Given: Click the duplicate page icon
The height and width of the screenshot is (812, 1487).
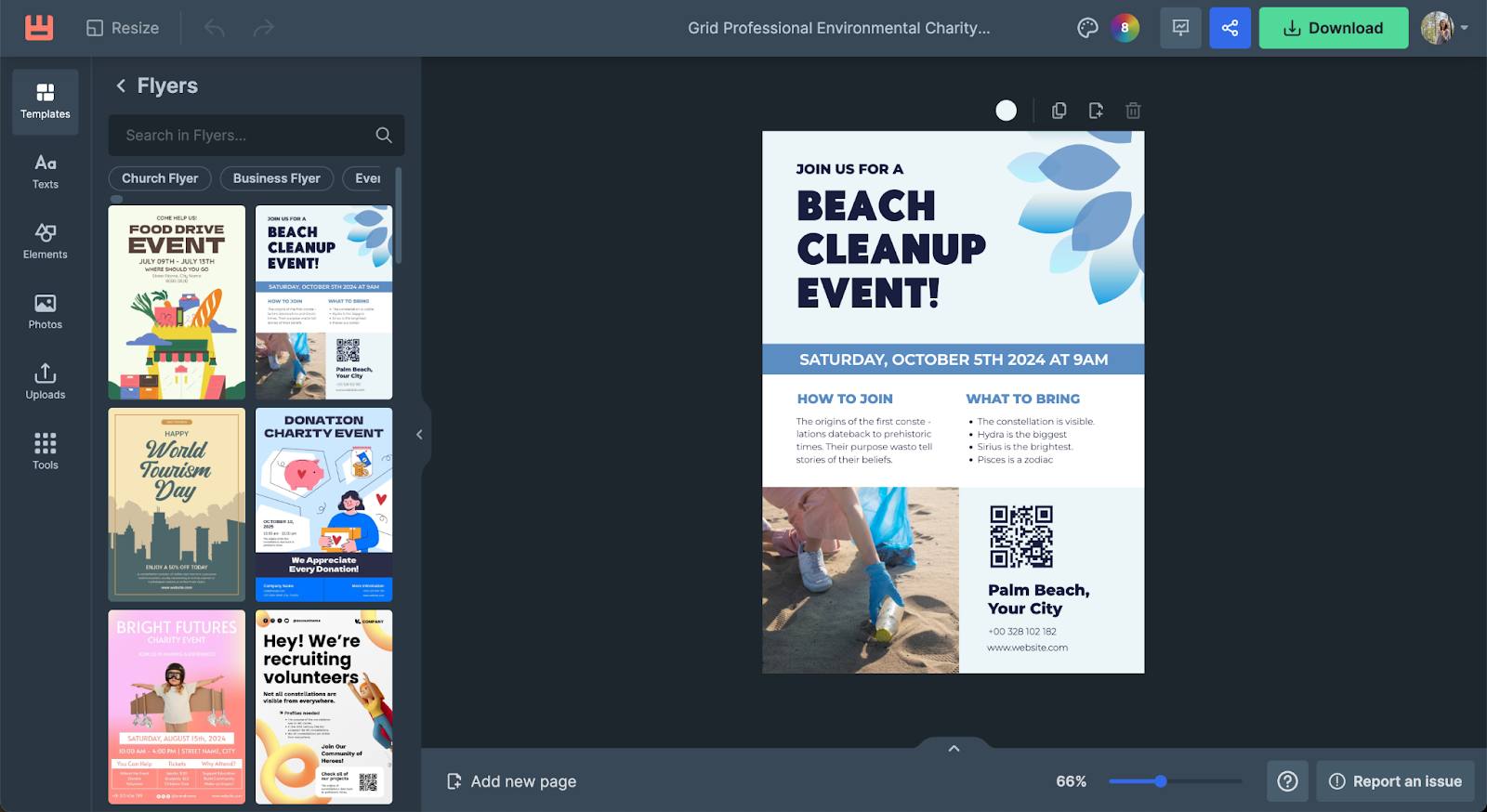Looking at the screenshot, I should pos(1059,111).
